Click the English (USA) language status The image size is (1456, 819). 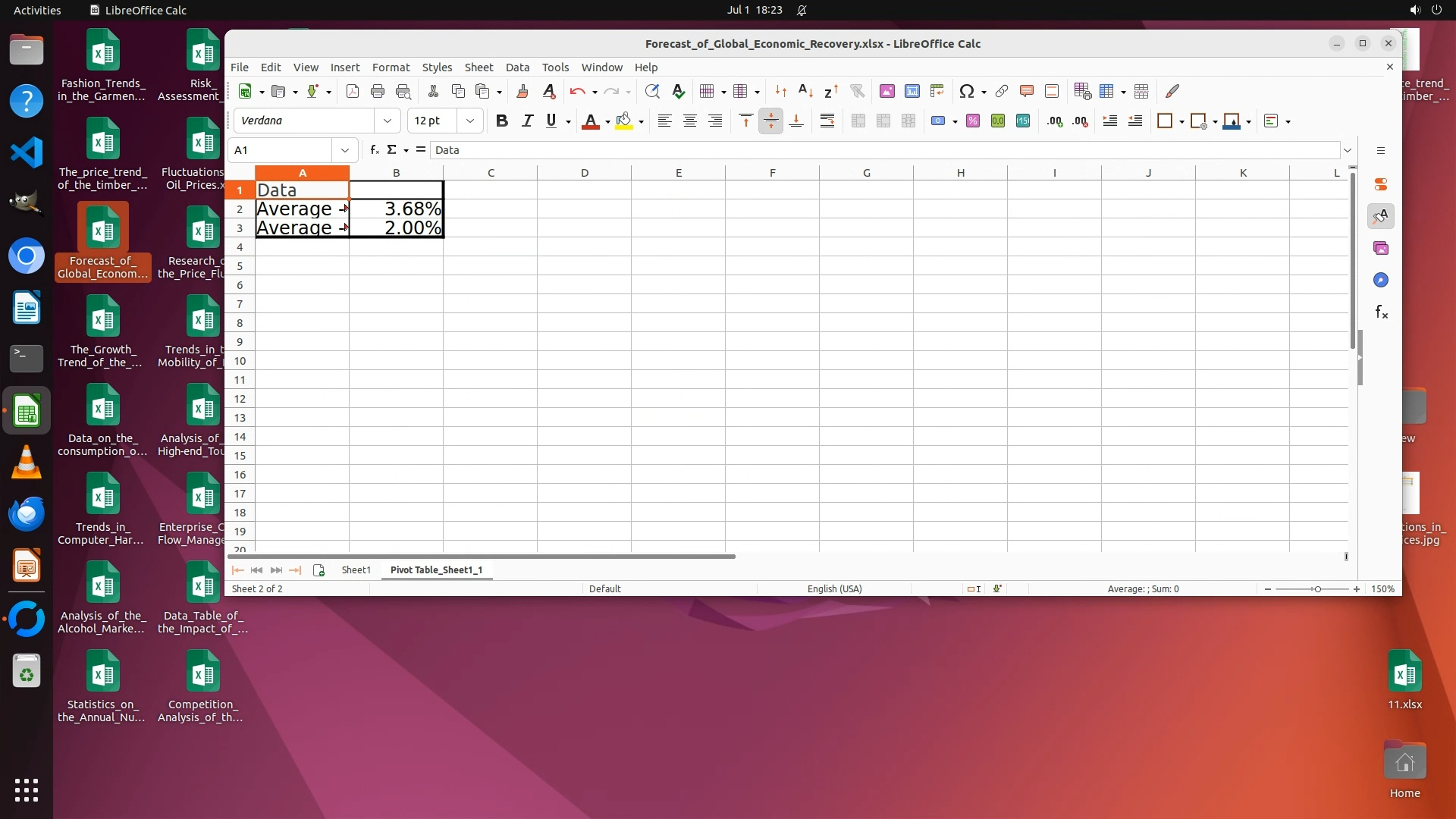click(x=834, y=588)
